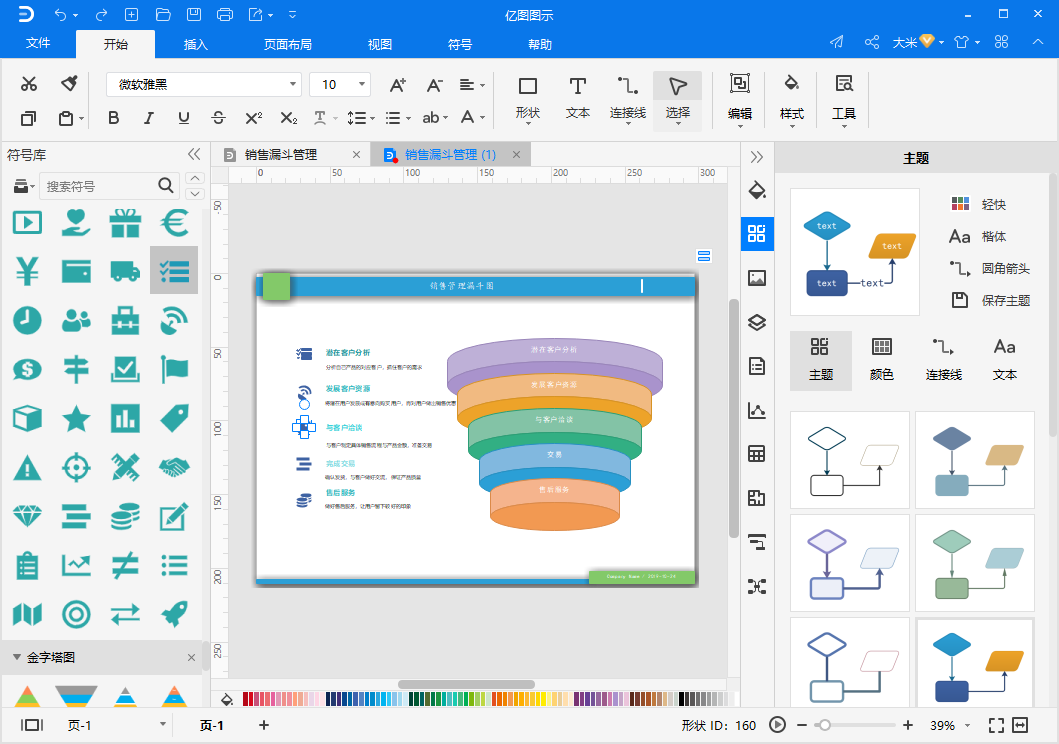Select the truck symbol in library
Image resolution: width=1059 pixels, height=744 pixels.
click(126, 271)
